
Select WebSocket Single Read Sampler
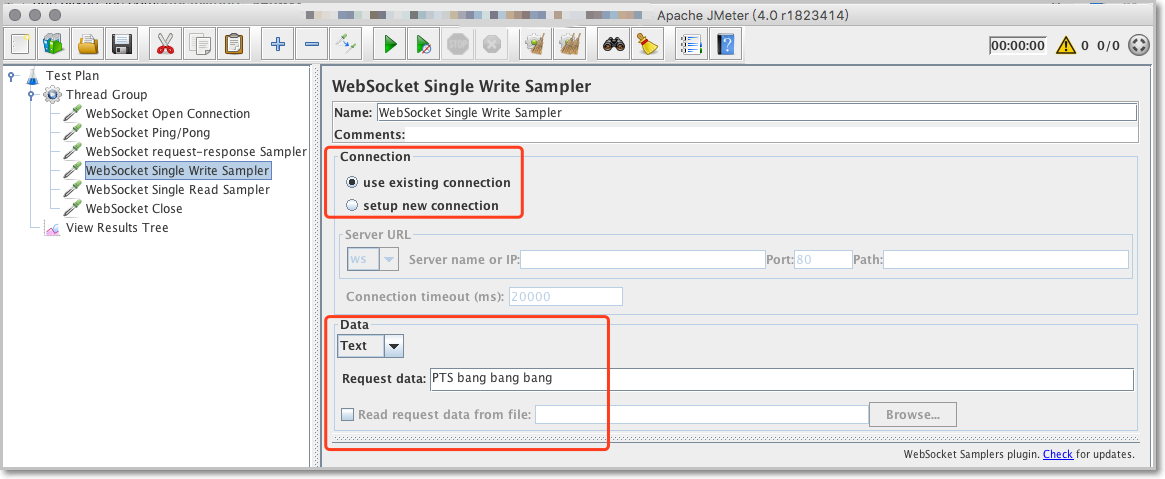(x=178, y=189)
